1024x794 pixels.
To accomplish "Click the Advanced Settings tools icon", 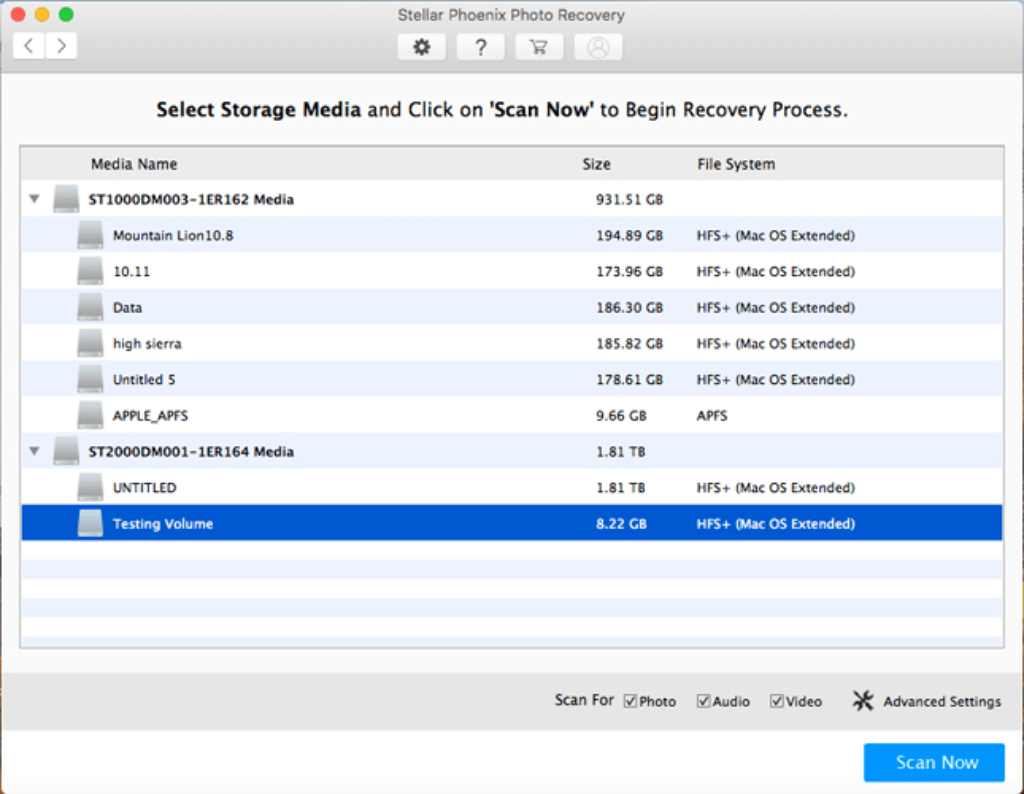I will tap(863, 701).
